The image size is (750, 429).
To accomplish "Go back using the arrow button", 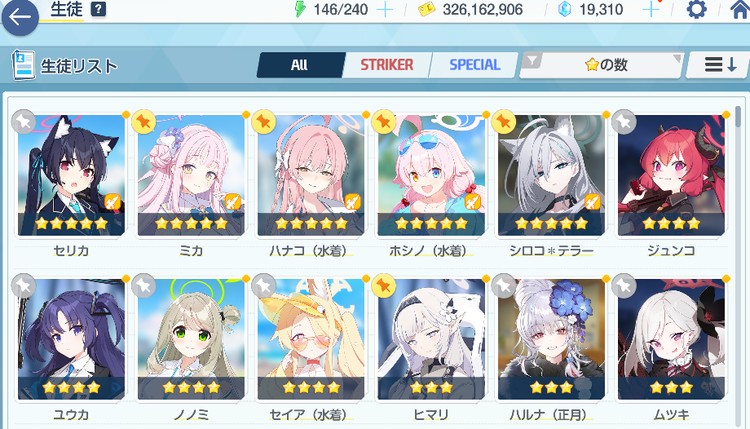I will click(x=20, y=17).
